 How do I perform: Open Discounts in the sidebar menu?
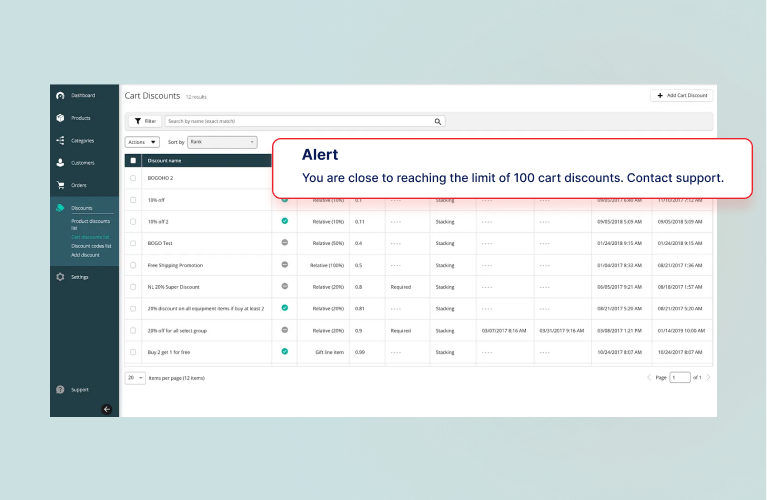coord(82,208)
